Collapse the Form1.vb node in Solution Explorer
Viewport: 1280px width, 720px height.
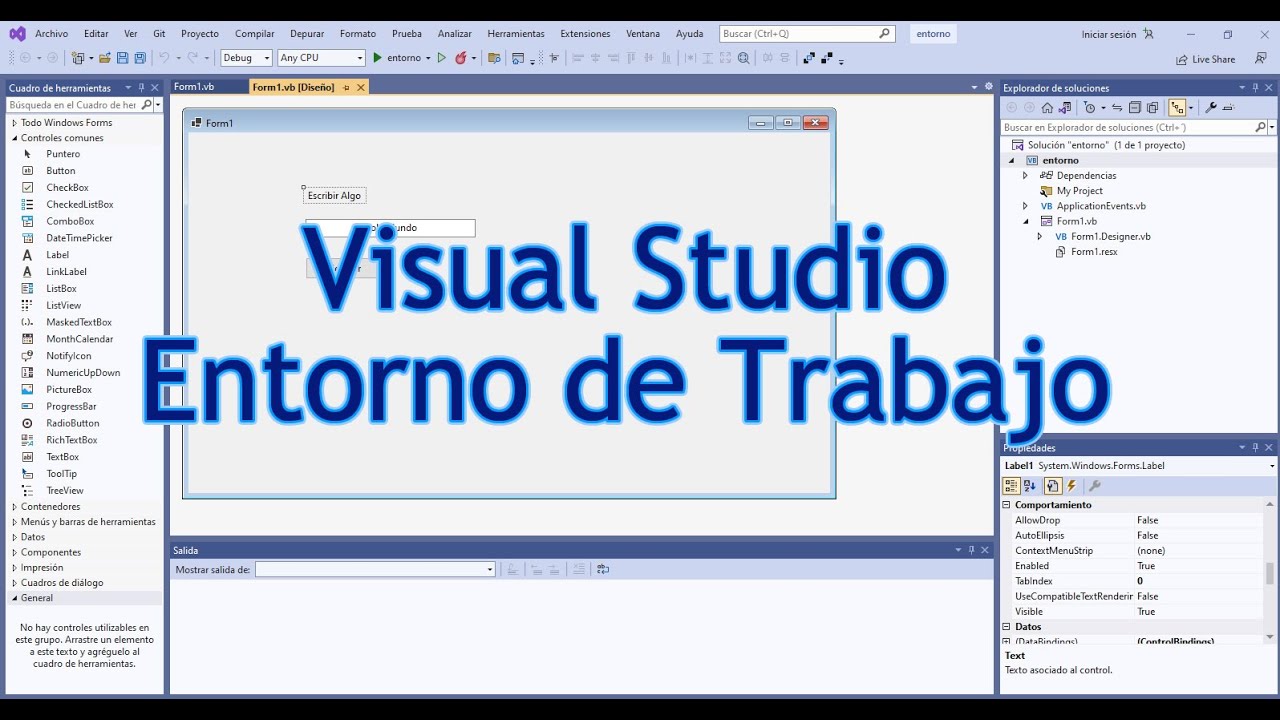coord(1025,221)
